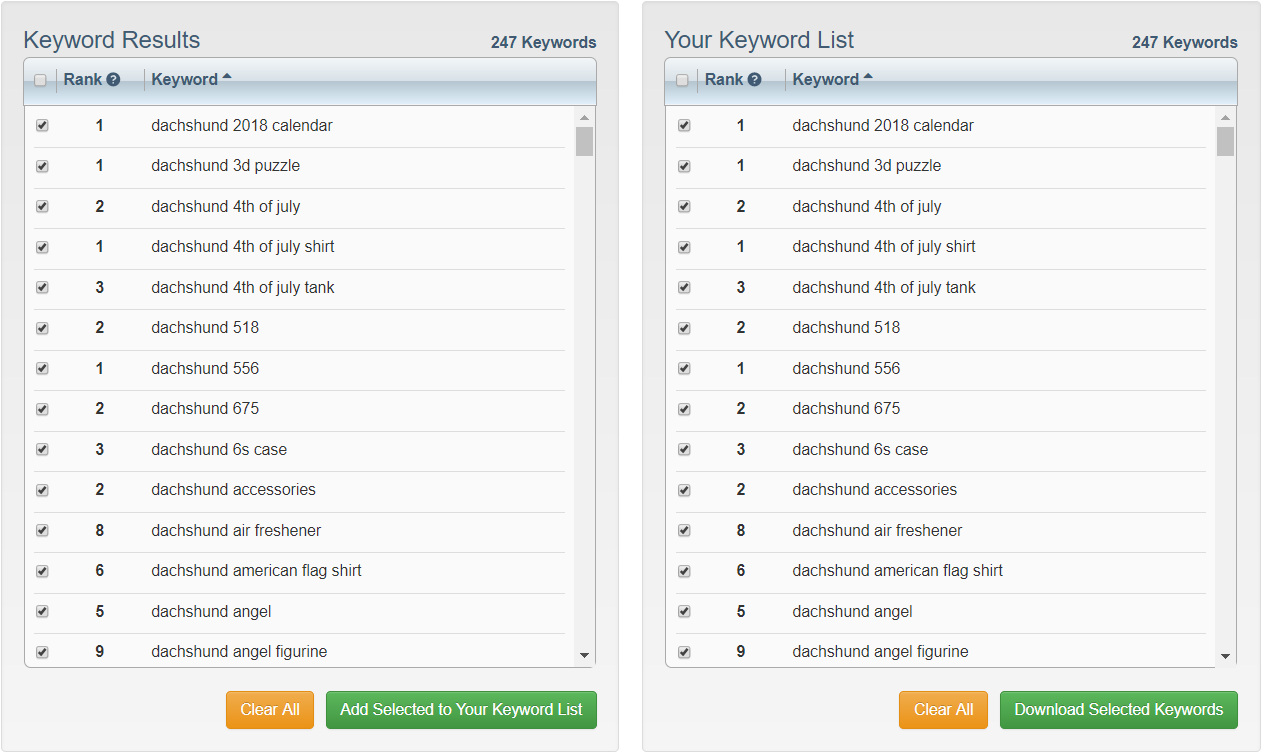Image resolution: width=1262 pixels, height=753 pixels.
Task: Uncheck "dachshund 2018 calendar" in Keyword Results
Action: [x=42, y=126]
